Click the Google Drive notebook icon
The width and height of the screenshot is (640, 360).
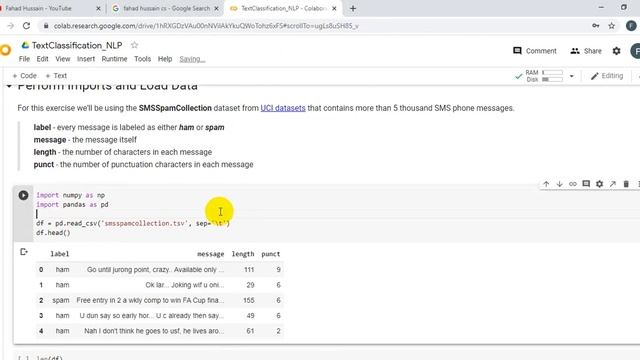[x=25, y=45]
